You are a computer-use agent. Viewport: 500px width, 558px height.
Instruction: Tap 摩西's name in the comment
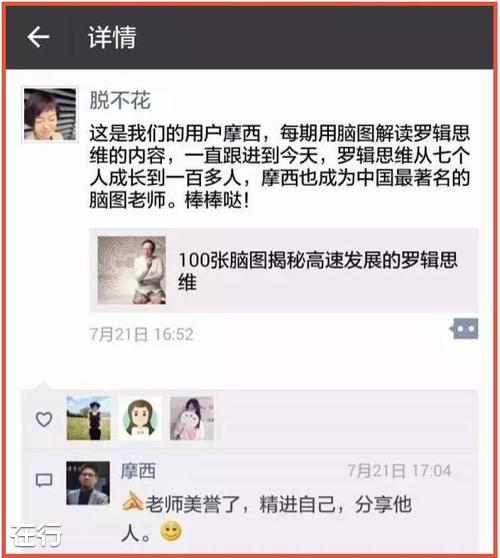(138, 471)
